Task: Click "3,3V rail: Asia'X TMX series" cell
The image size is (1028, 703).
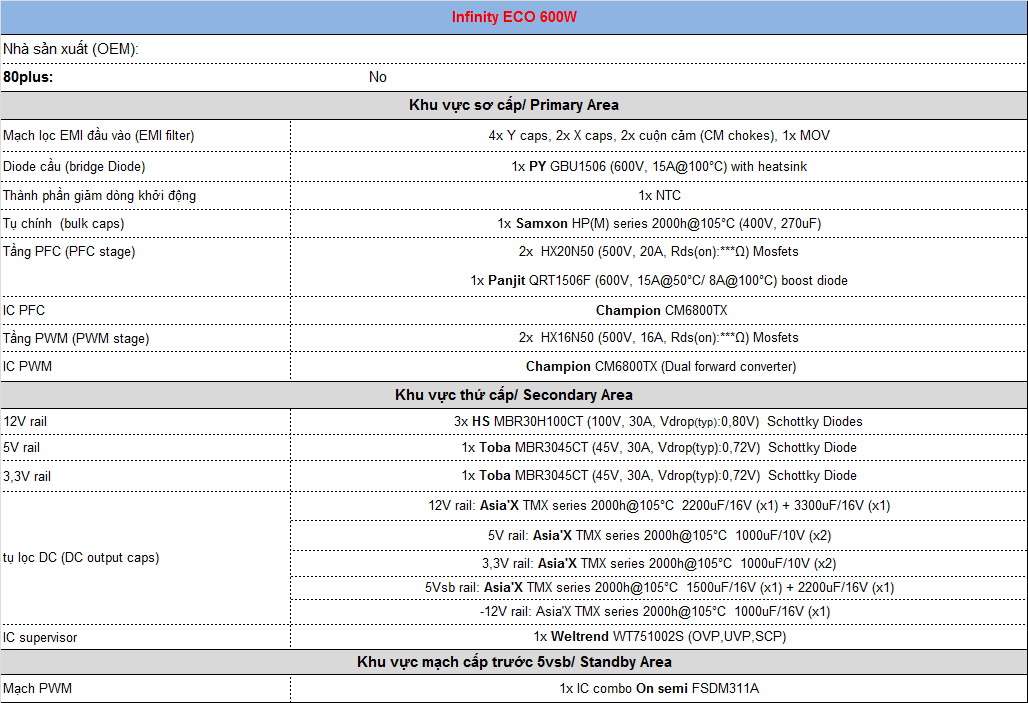Action: pos(659,563)
